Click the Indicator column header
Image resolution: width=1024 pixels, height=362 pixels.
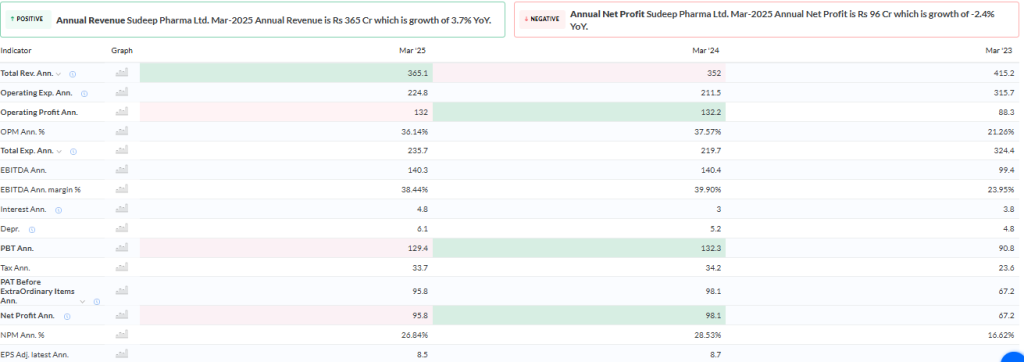click(x=16, y=50)
